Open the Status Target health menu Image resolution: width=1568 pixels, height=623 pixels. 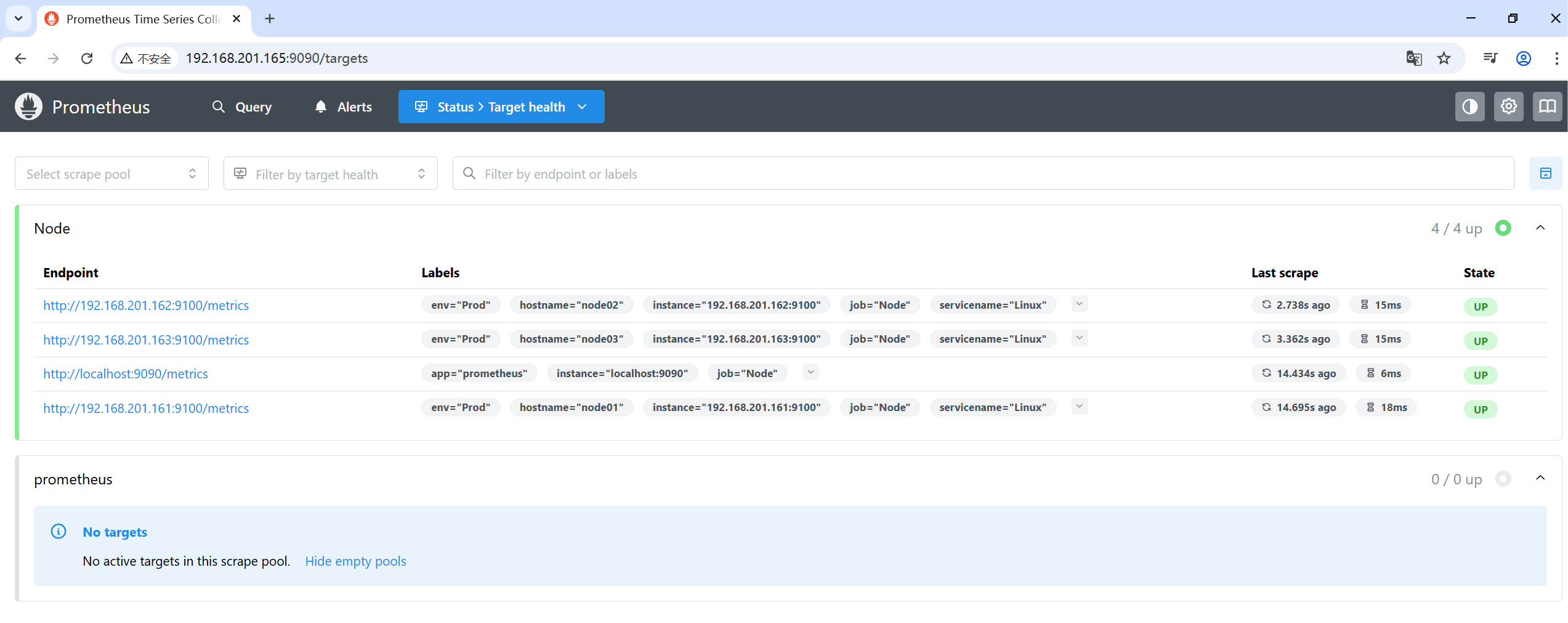click(501, 107)
